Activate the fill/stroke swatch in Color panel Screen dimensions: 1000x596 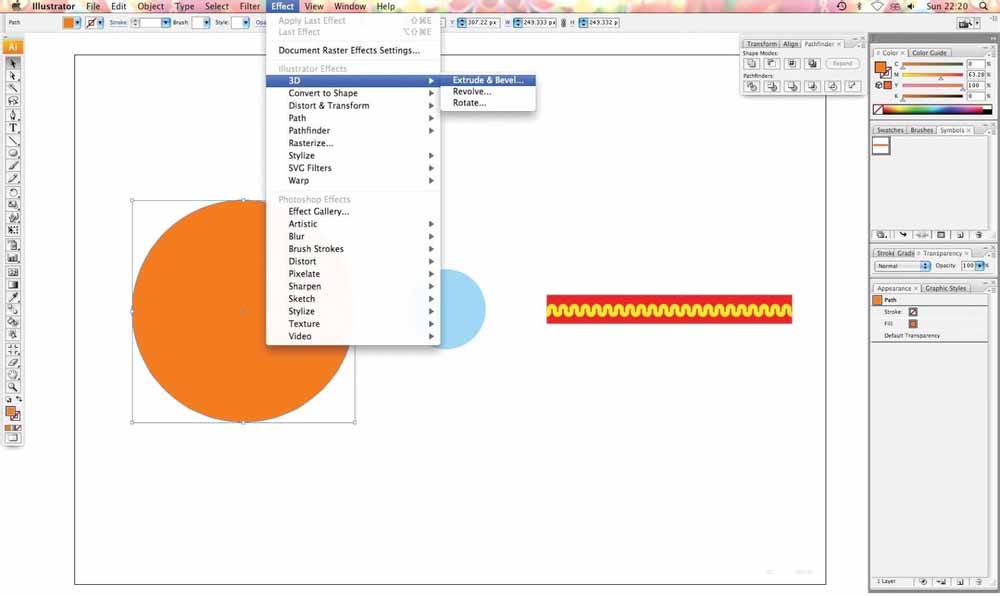coord(883,69)
